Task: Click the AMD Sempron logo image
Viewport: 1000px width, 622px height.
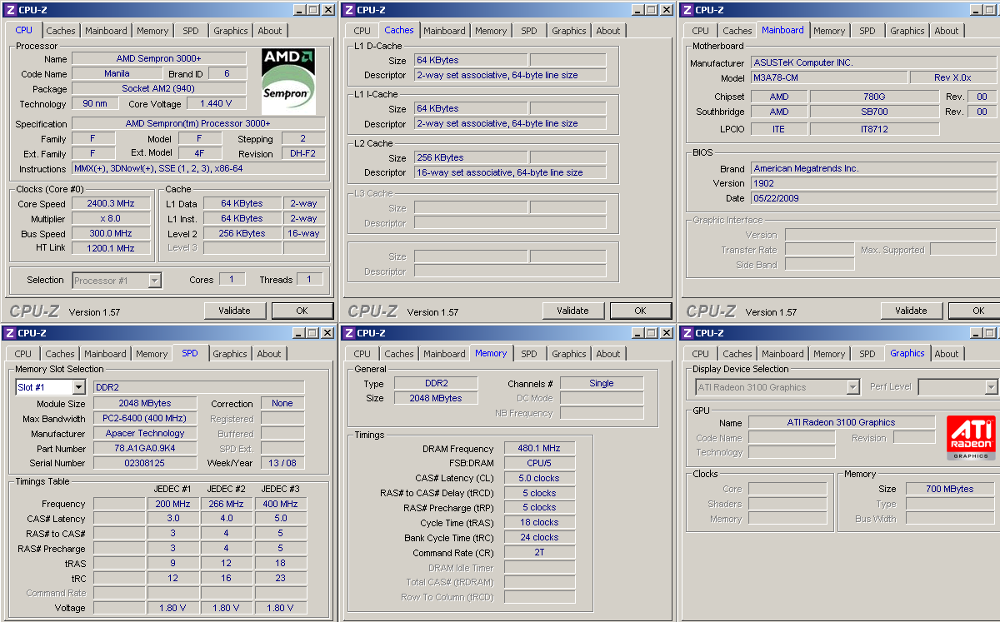Action: pos(288,82)
